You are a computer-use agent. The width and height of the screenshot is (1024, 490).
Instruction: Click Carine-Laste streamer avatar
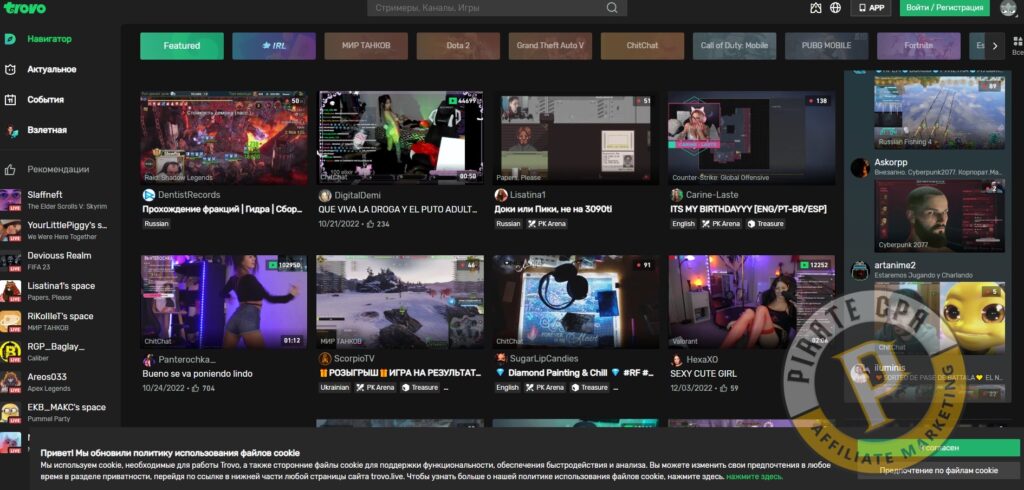pyautogui.click(x=677, y=195)
